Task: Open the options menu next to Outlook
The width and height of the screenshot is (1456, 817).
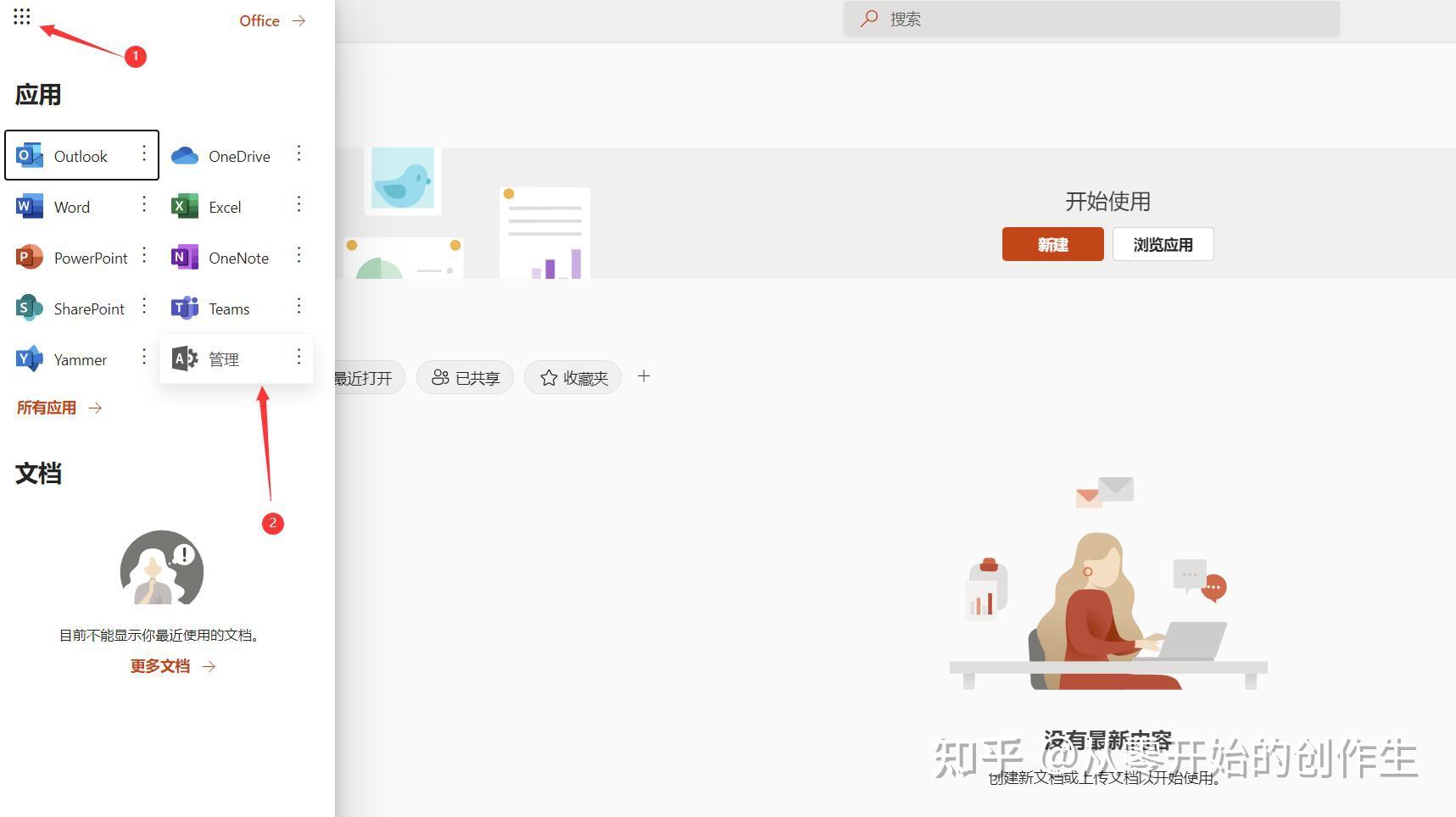Action: (x=144, y=155)
